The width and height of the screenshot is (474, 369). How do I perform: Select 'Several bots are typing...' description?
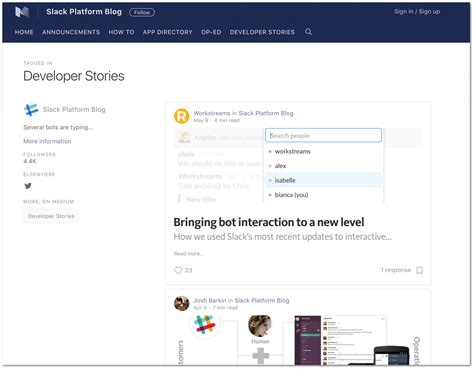[58, 127]
